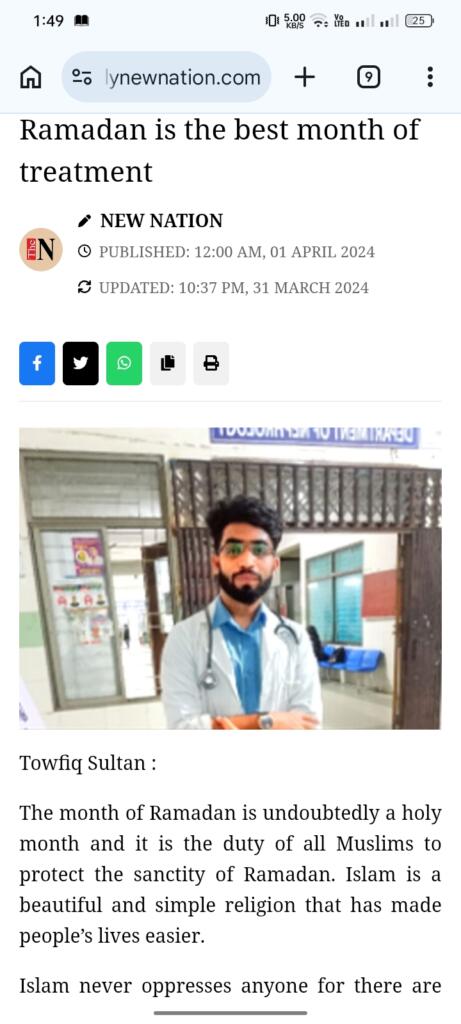Tap the Chrome home icon
Screen dimensions: 461x1024
click(31, 78)
